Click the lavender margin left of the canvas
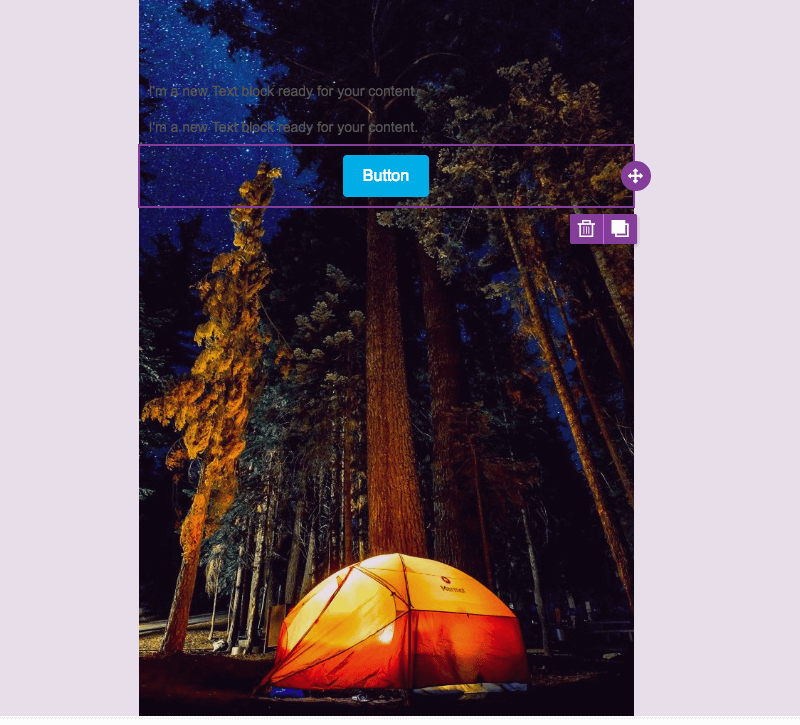 point(69,357)
